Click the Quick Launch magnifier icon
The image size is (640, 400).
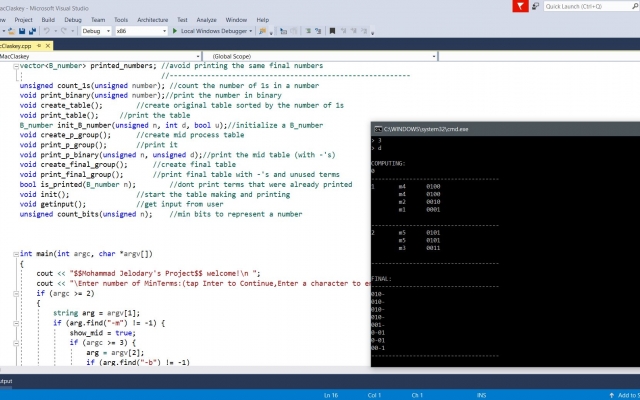click(635, 6)
